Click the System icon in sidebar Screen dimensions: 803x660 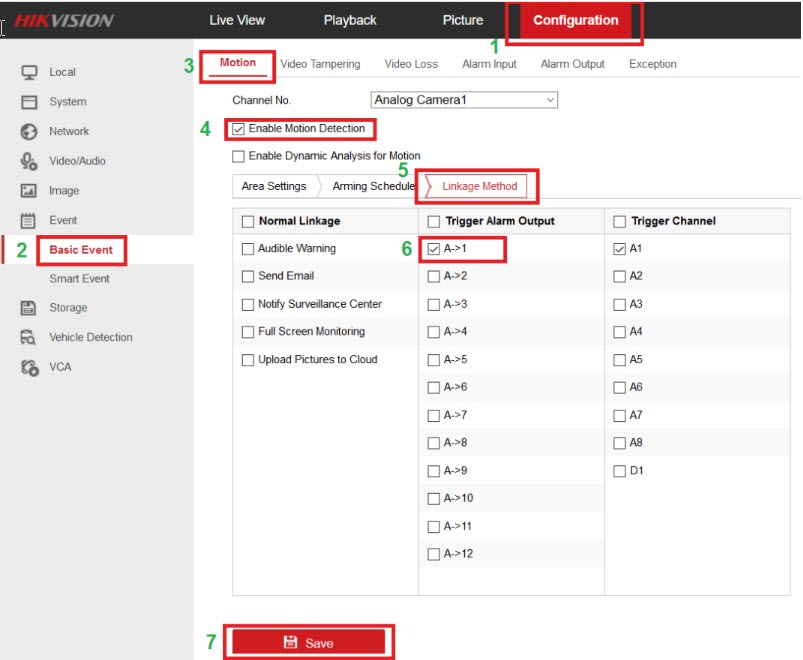[29, 102]
